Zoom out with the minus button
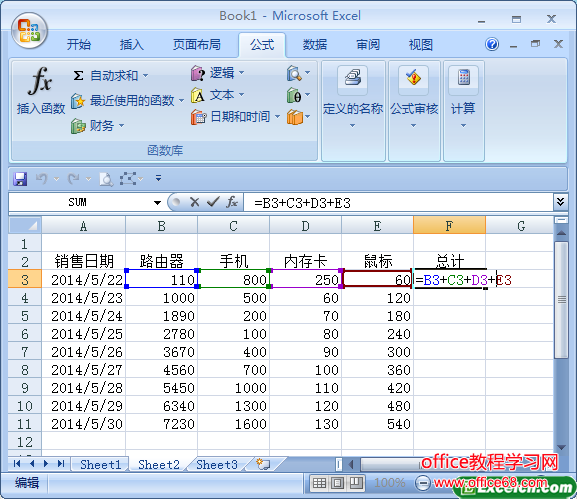The height and width of the screenshot is (499, 577). coord(423,483)
